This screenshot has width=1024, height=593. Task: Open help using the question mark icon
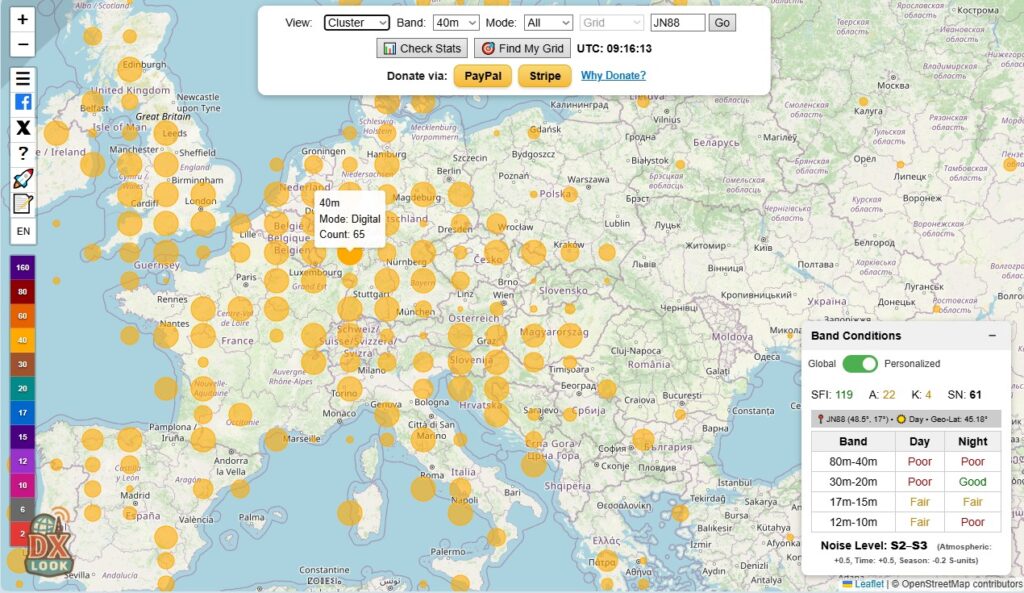click(22, 153)
